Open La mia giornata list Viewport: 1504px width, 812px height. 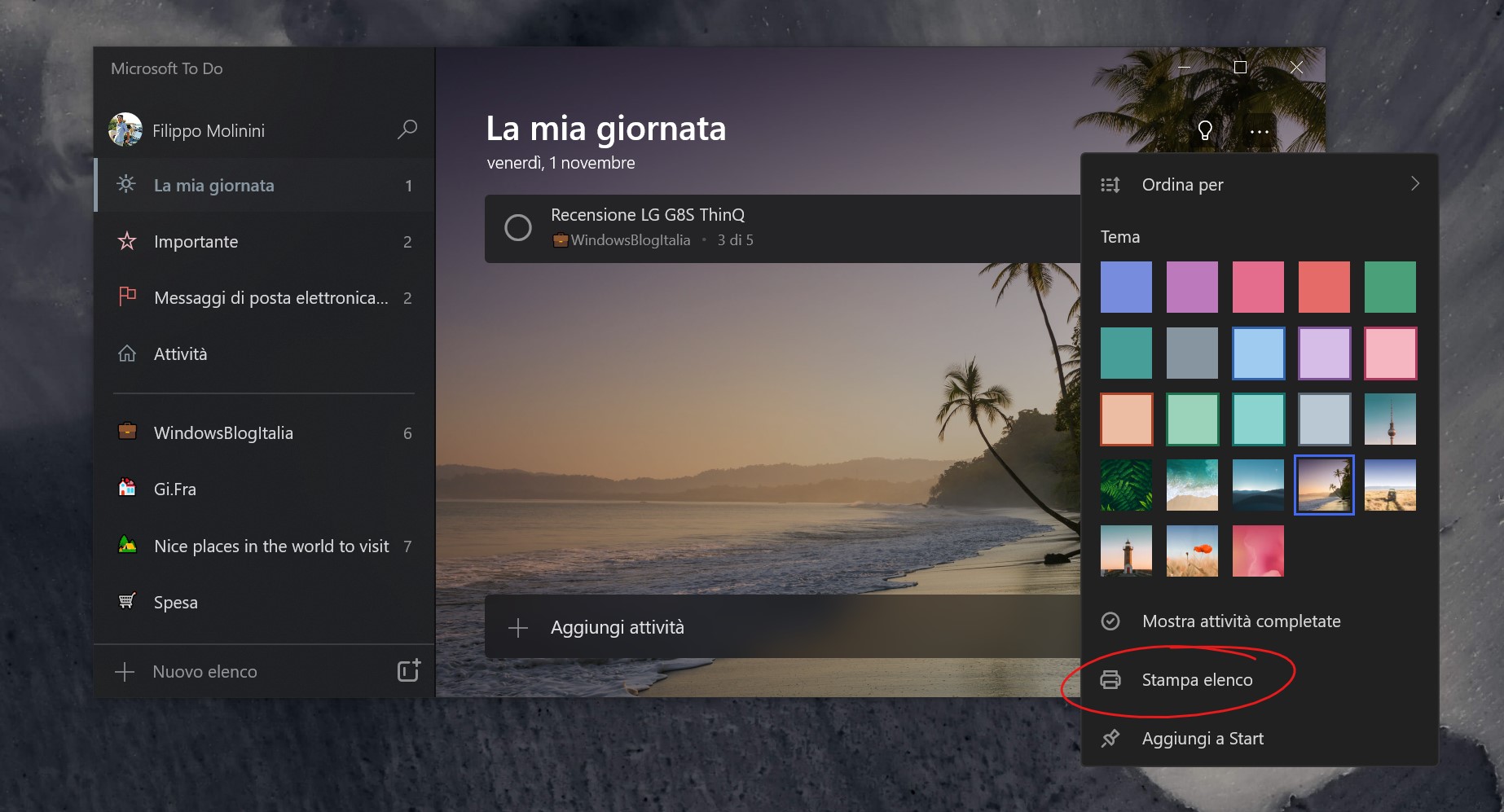point(265,185)
